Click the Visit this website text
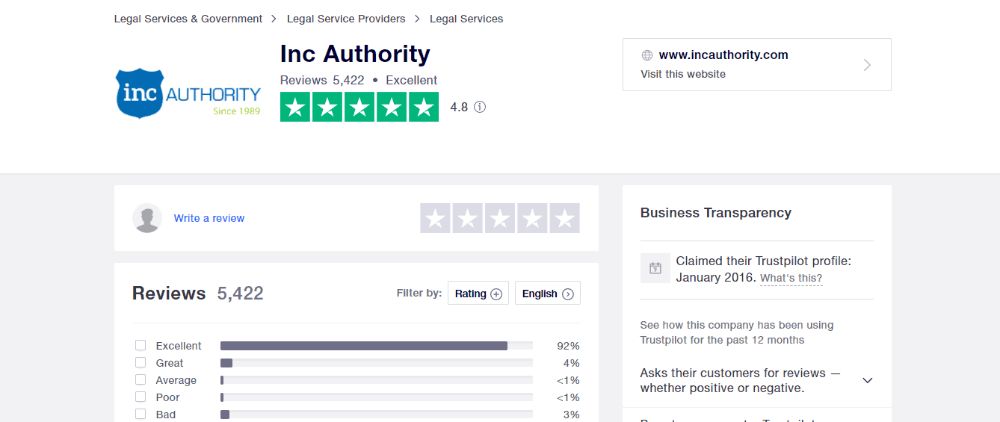The height and width of the screenshot is (422, 1000). pos(683,74)
